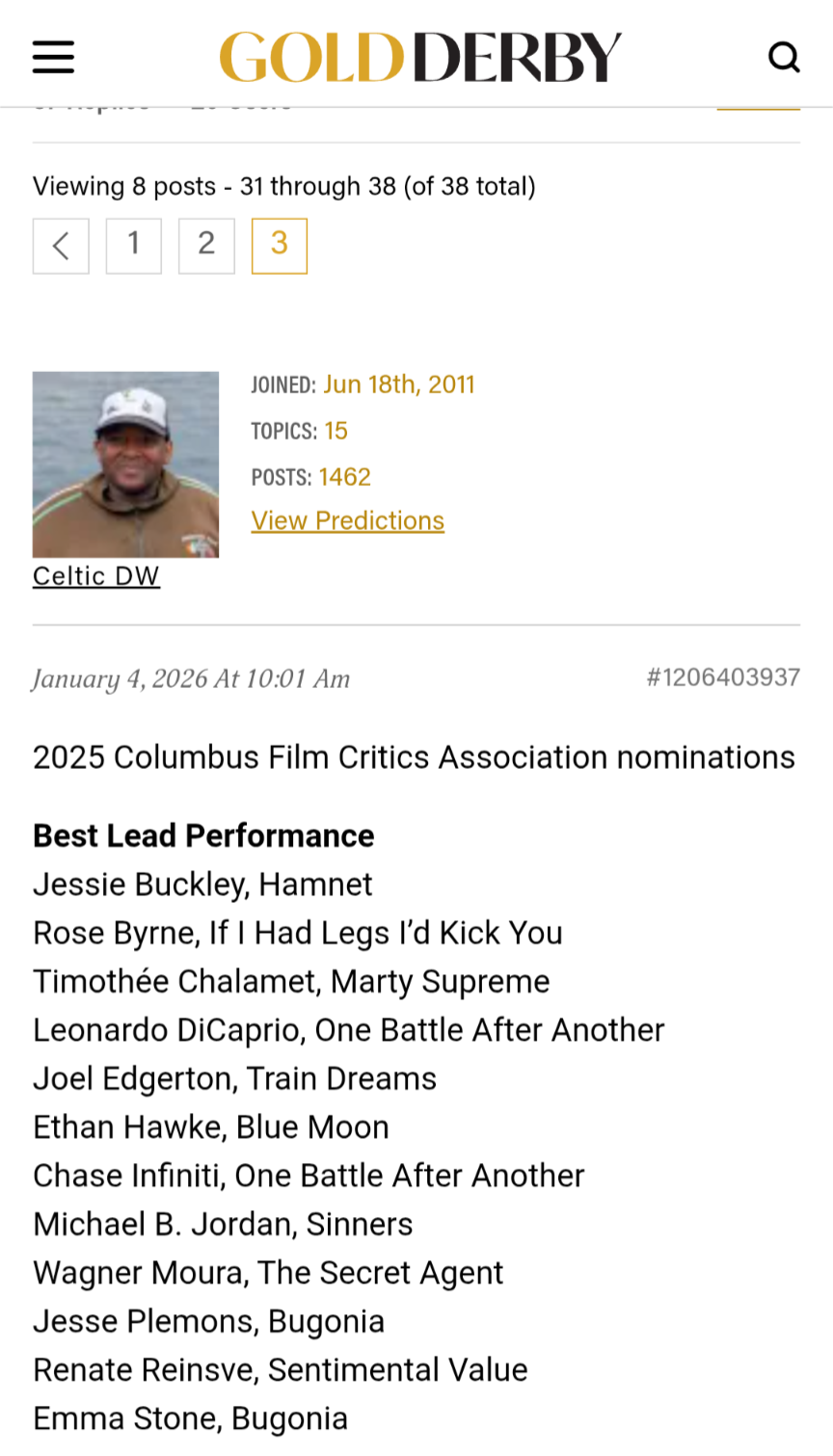Open the View Predictions link
The height and width of the screenshot is (1456, 833).
348,520
